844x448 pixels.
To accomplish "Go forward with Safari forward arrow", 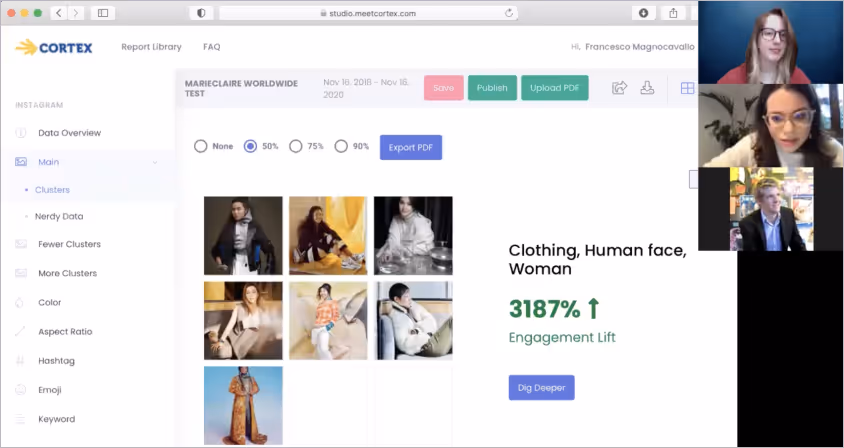I will click(x=75, y=13).
